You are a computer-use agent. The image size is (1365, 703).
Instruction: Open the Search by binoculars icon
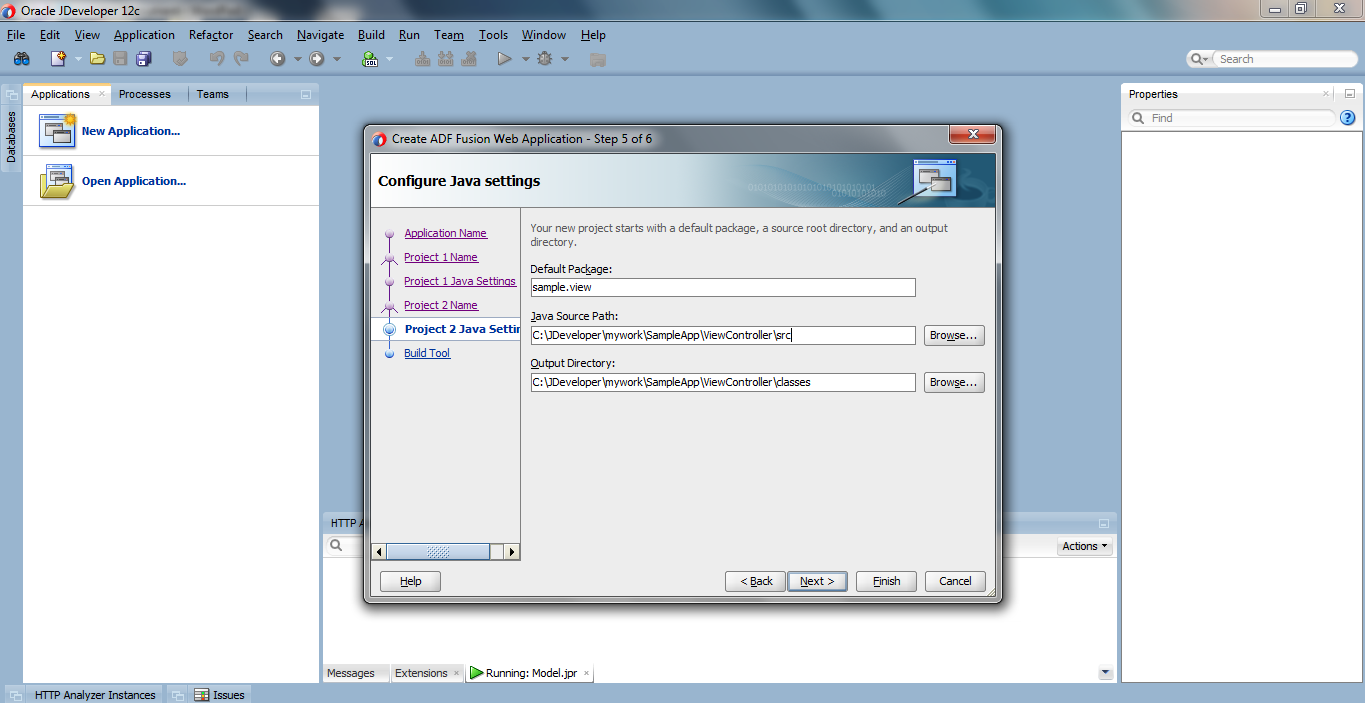point(22,58)
